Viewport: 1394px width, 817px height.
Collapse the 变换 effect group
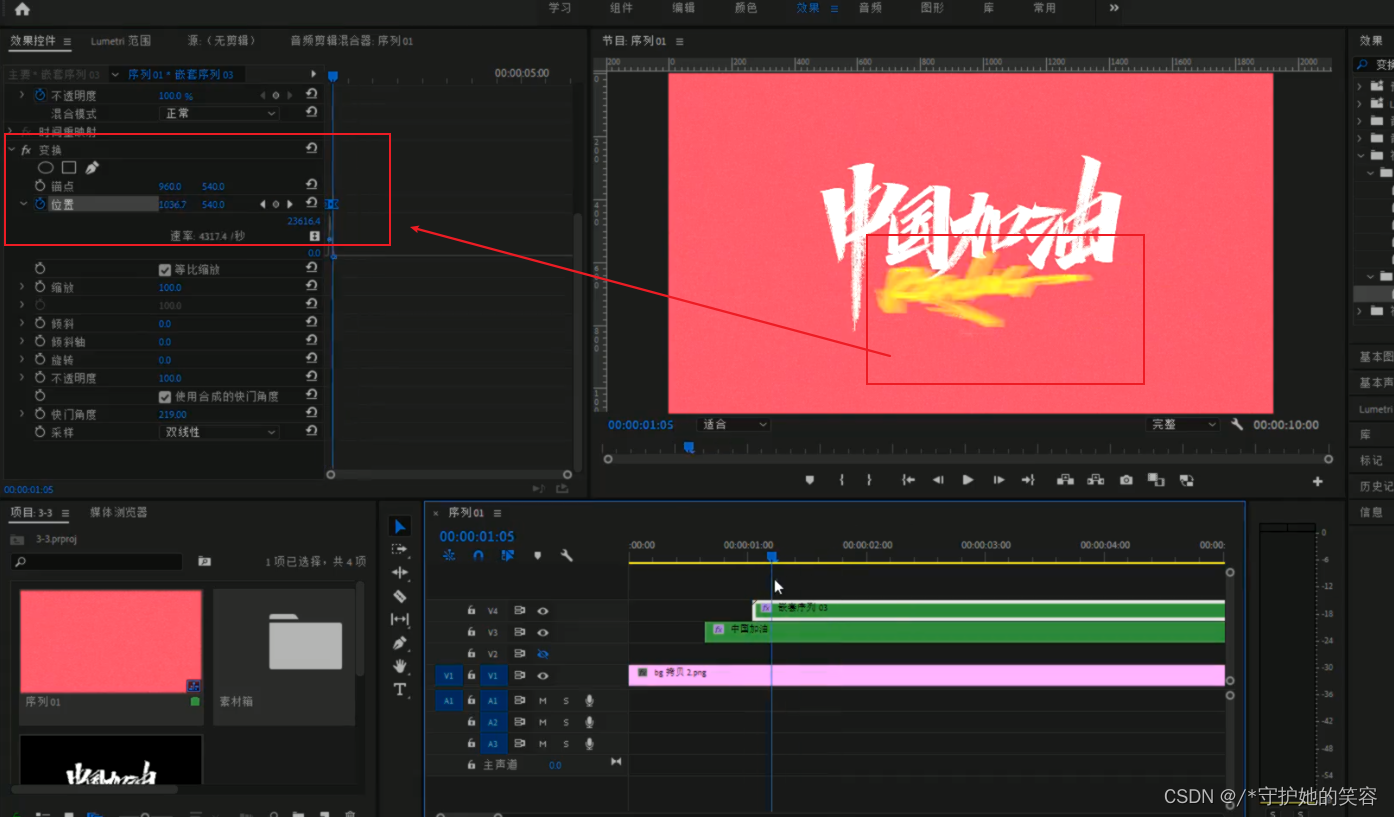point(11,149)
